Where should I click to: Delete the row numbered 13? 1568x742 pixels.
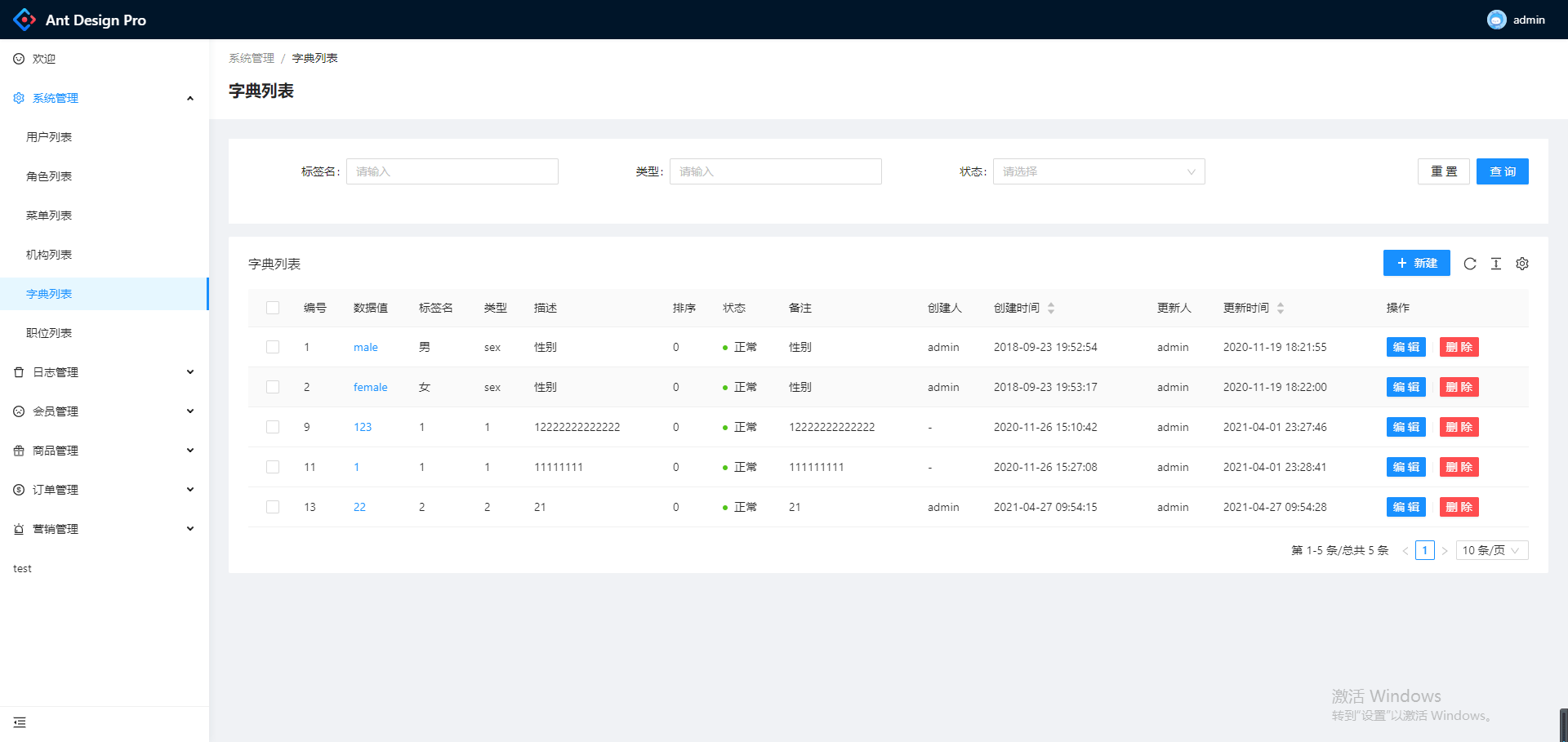pos(1459,507)
